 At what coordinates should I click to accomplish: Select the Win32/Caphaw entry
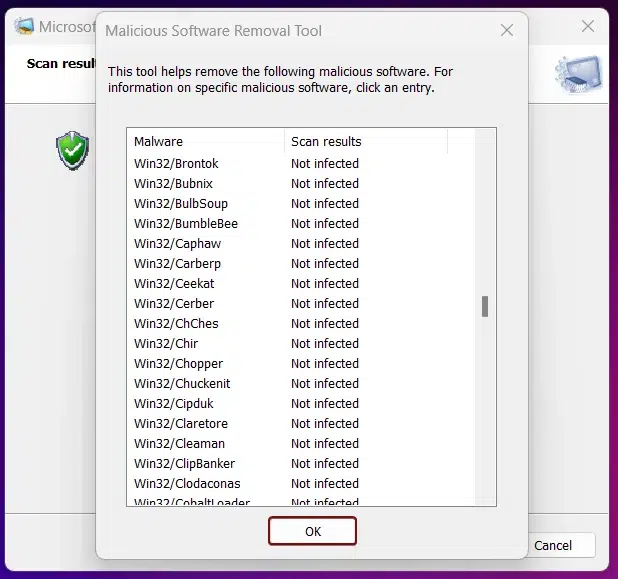coord(177,244)
